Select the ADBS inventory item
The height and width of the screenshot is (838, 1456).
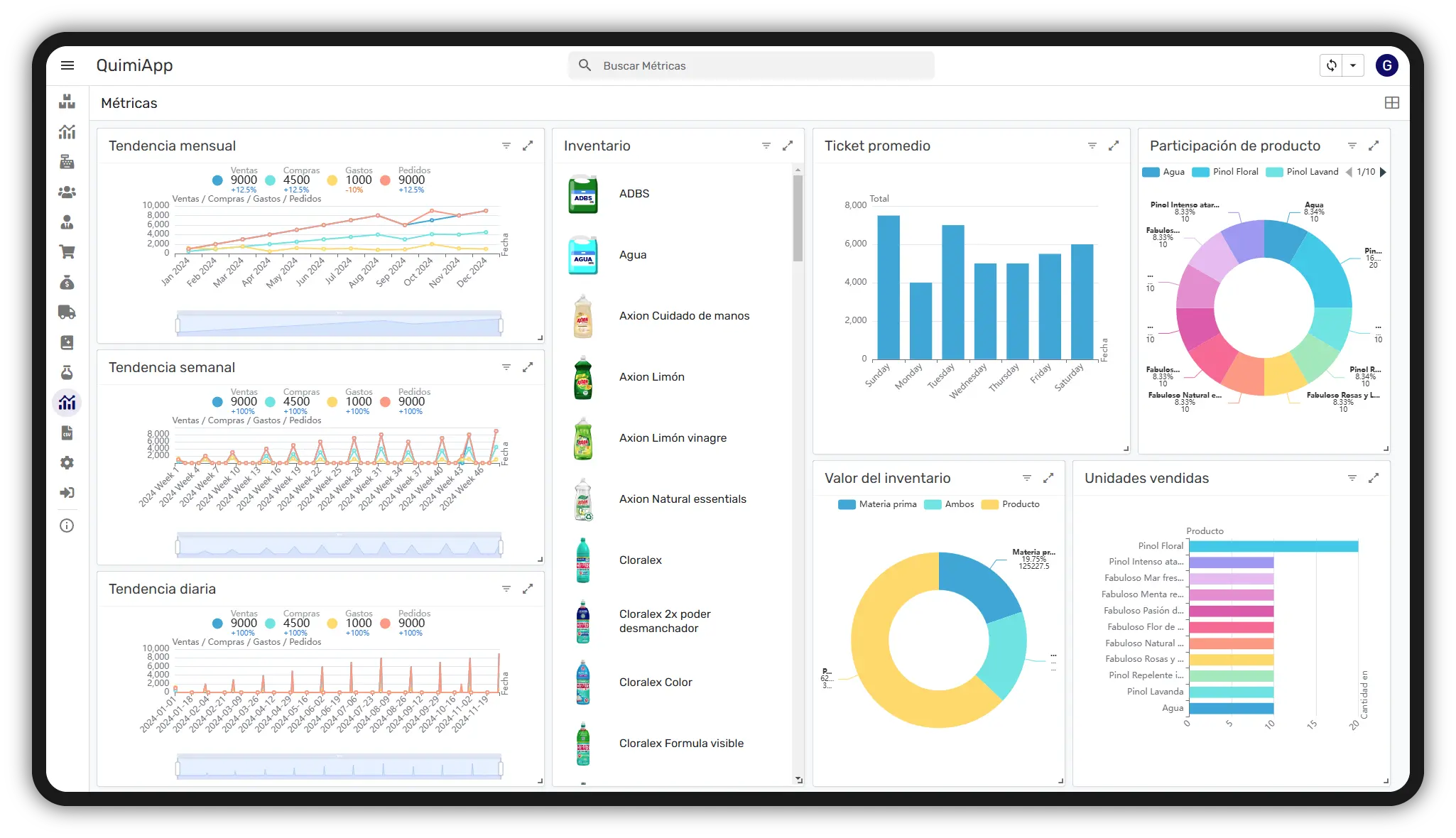673,194
